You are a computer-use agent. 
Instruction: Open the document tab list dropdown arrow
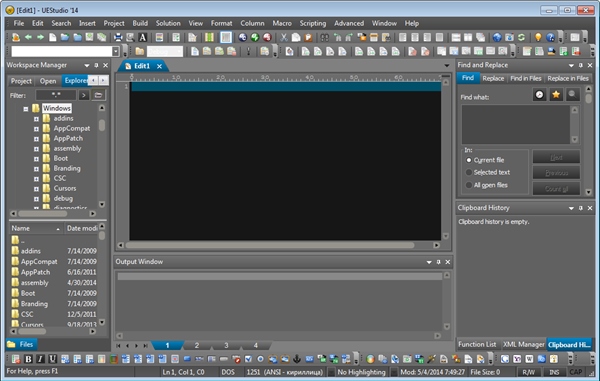tap(447, 65)
